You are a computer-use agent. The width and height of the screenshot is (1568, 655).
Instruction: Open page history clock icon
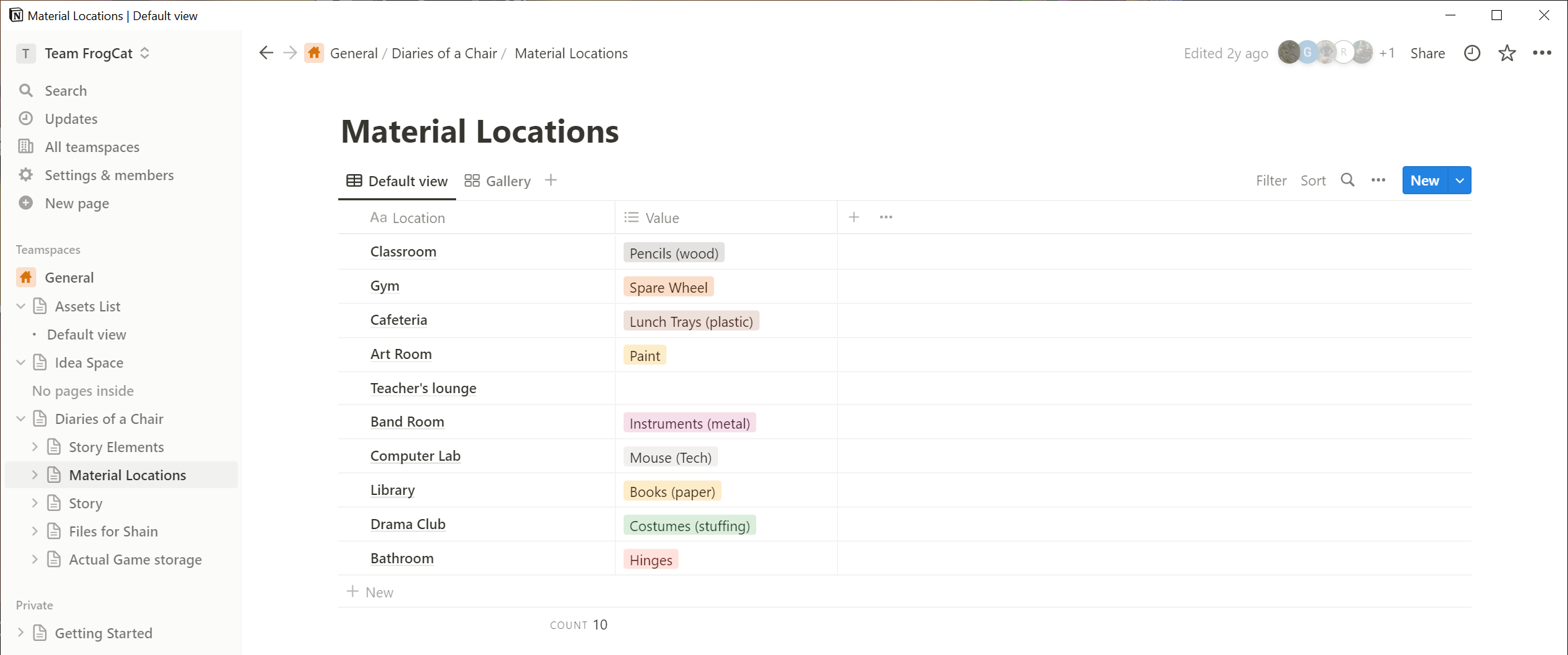tap(1472, 54)
